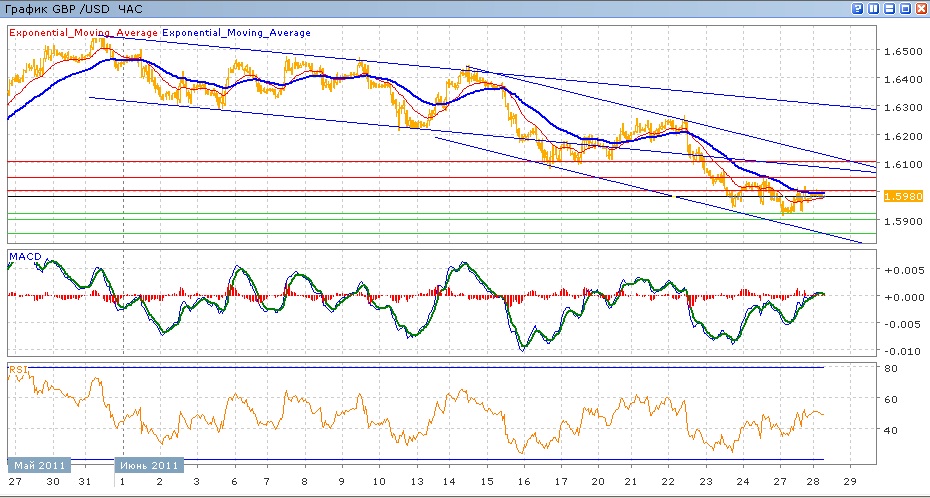Click the 1.6100 price axis label
The height and width of the screenshot is (498, 930).
point(903,164)
